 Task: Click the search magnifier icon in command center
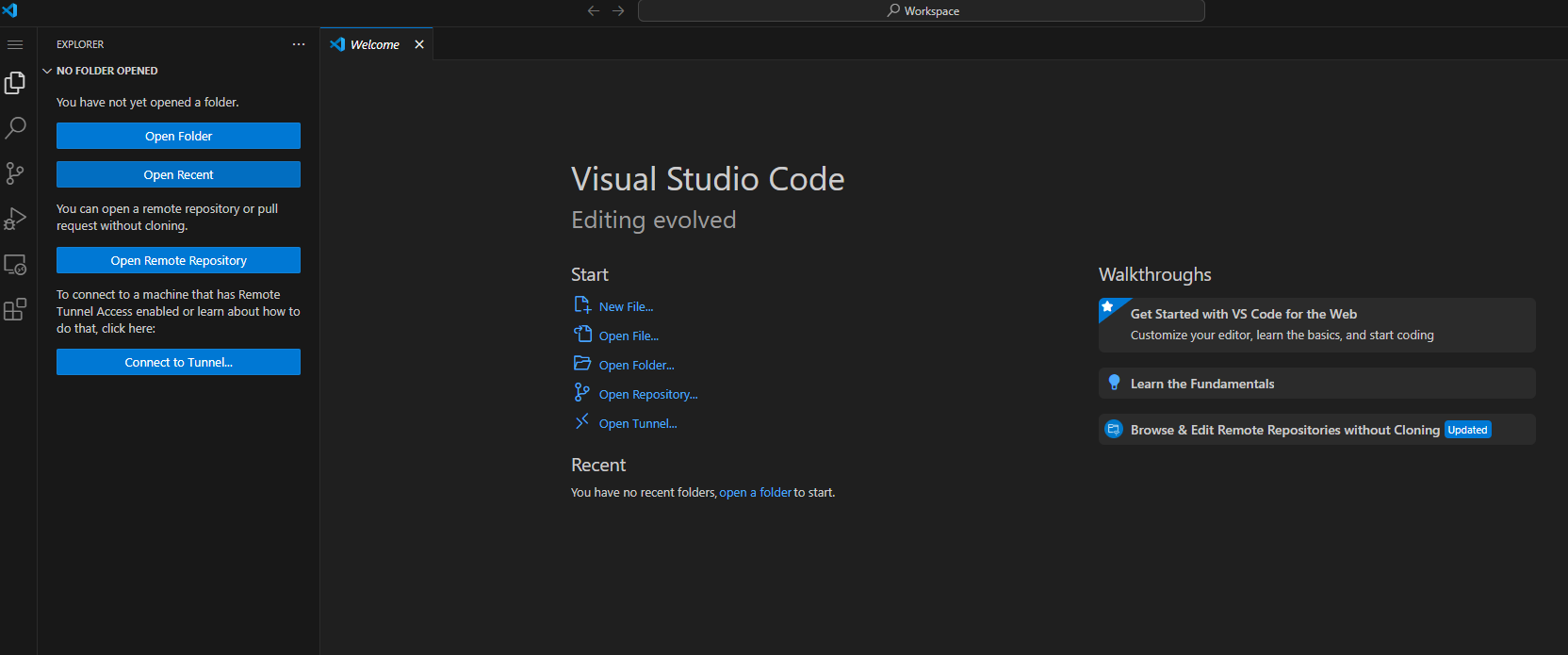(893, 10)
